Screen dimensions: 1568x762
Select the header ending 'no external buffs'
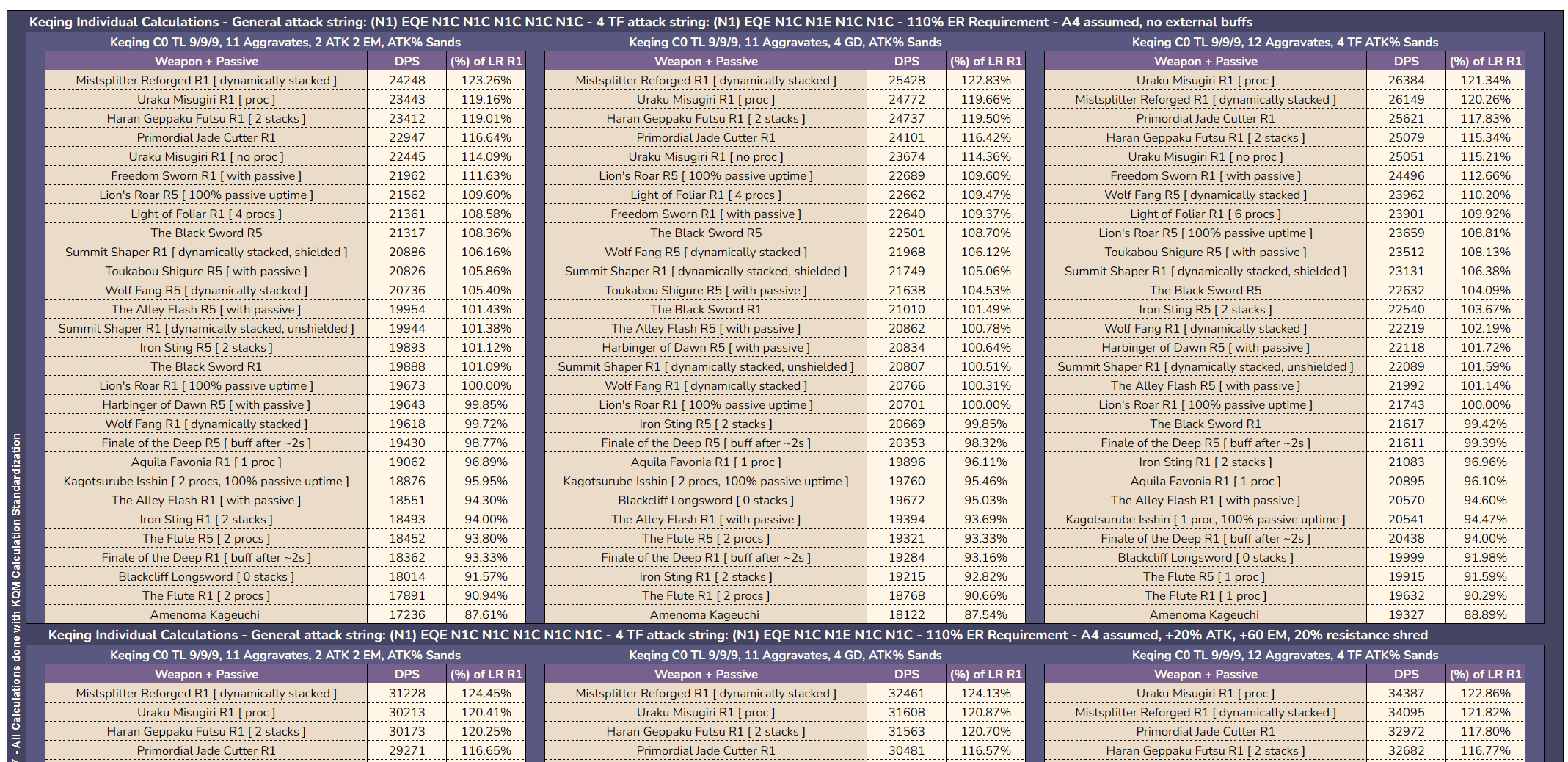(x=641, y=22)
